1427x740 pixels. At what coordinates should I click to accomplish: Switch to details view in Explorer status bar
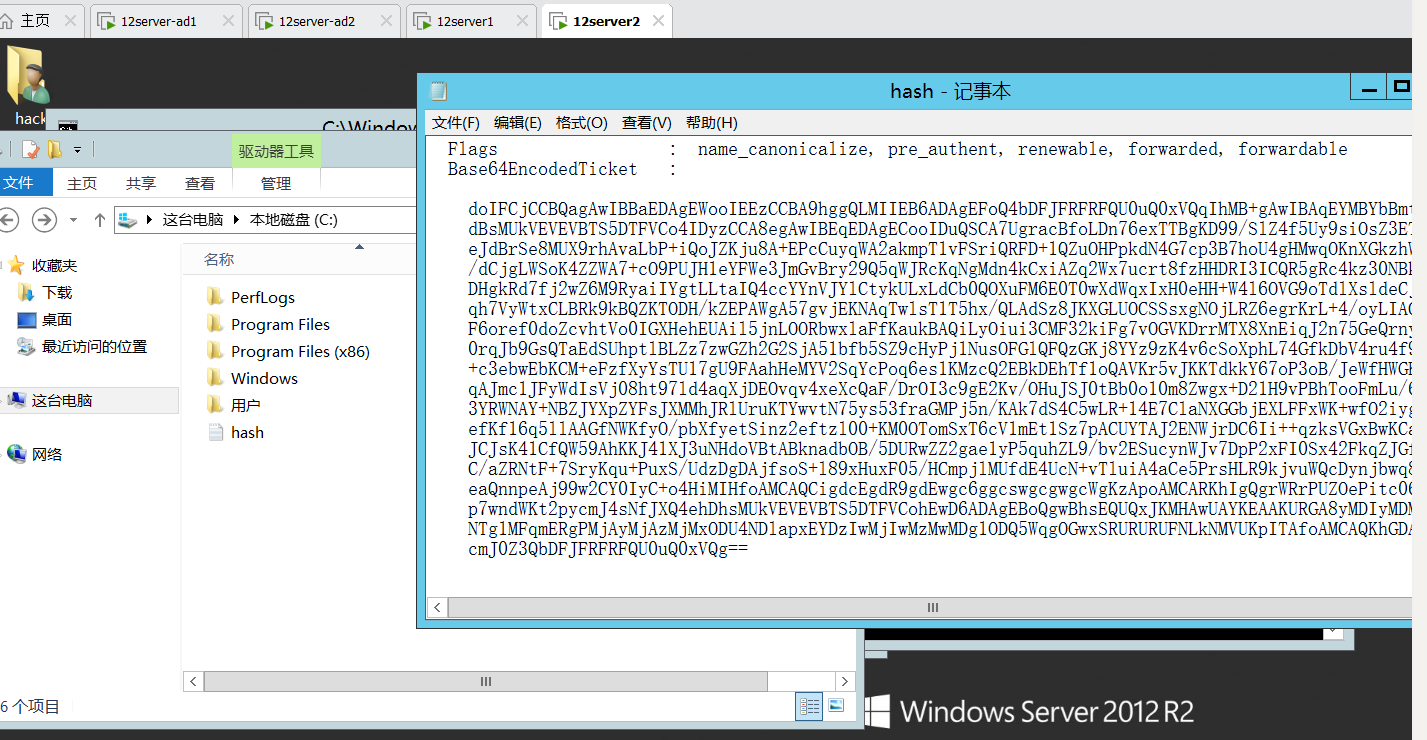tap(810, 706)
